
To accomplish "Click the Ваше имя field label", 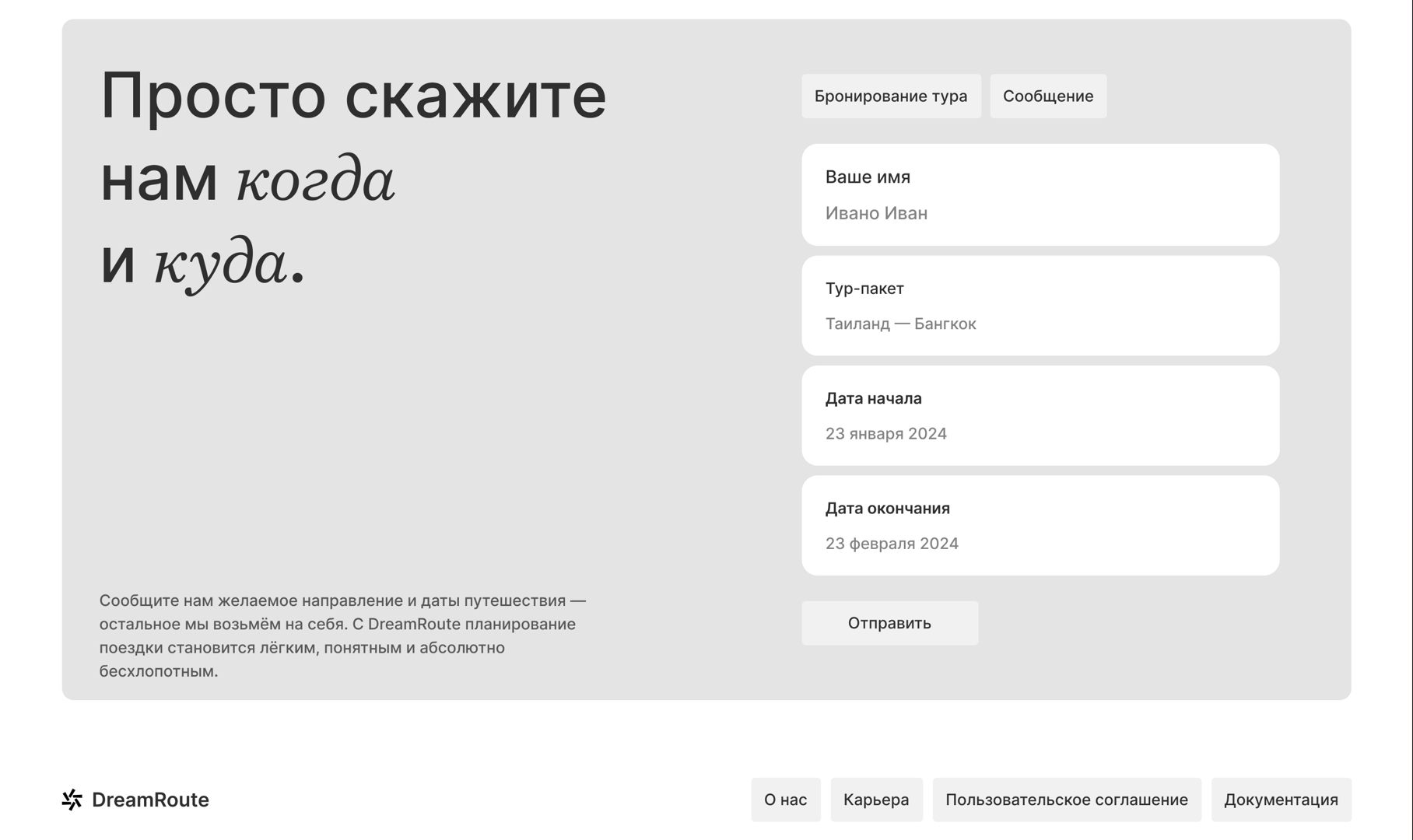I will 868,177.
